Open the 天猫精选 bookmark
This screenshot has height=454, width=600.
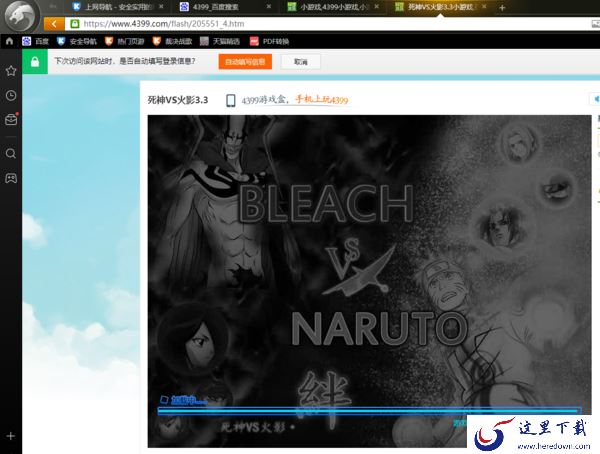(x=220, y=41)
